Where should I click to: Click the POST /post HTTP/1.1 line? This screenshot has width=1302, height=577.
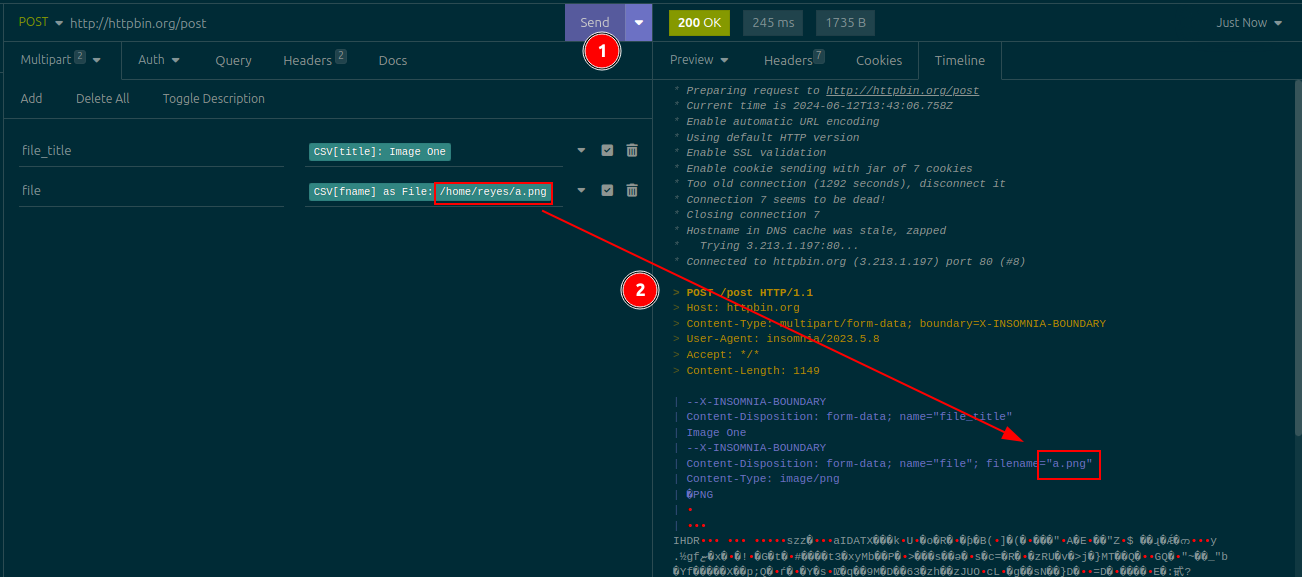pyautogui.click(x=750, y=293)
